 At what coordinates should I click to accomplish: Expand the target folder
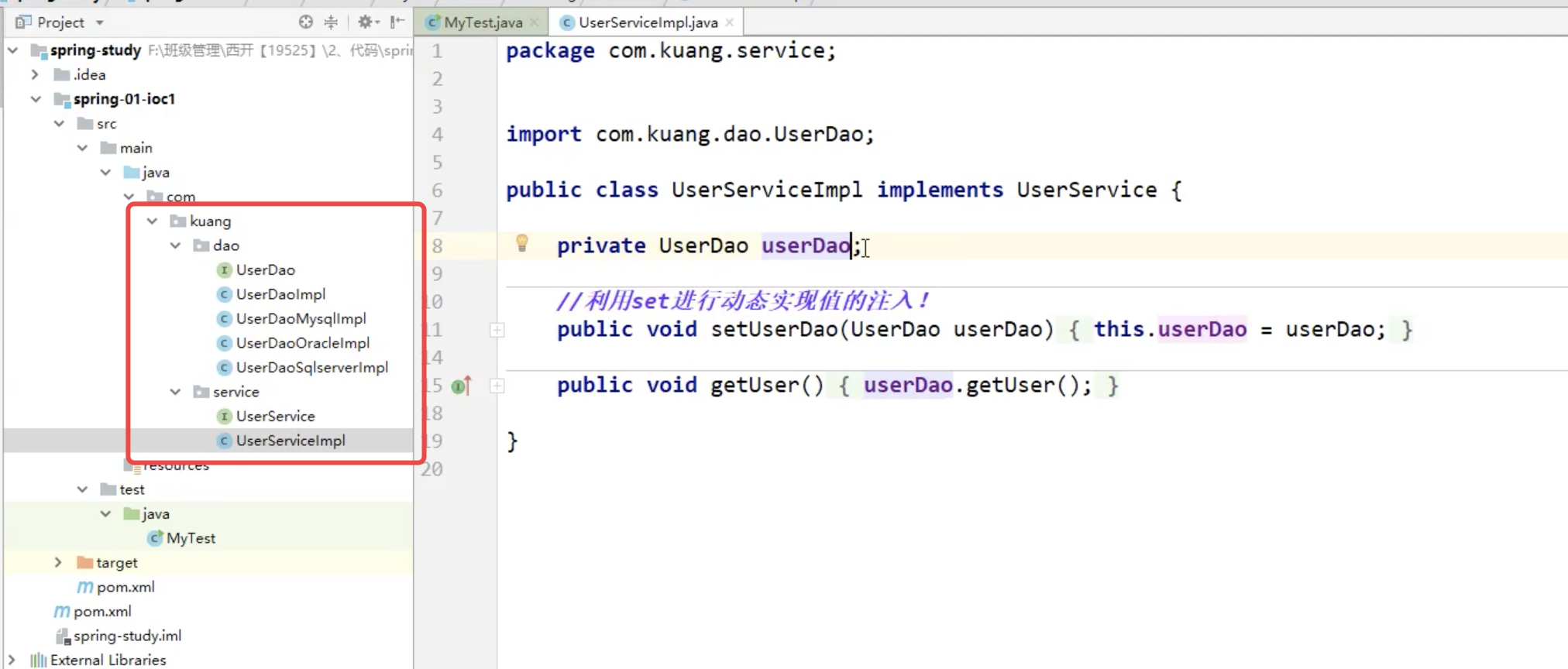(x=58, y=562)
